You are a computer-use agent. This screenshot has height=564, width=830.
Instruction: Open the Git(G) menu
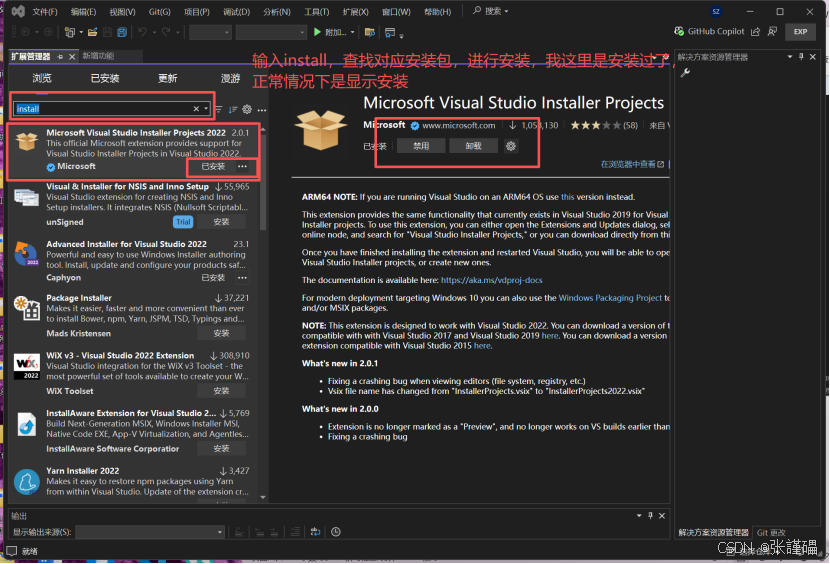[x=159, y=11]
